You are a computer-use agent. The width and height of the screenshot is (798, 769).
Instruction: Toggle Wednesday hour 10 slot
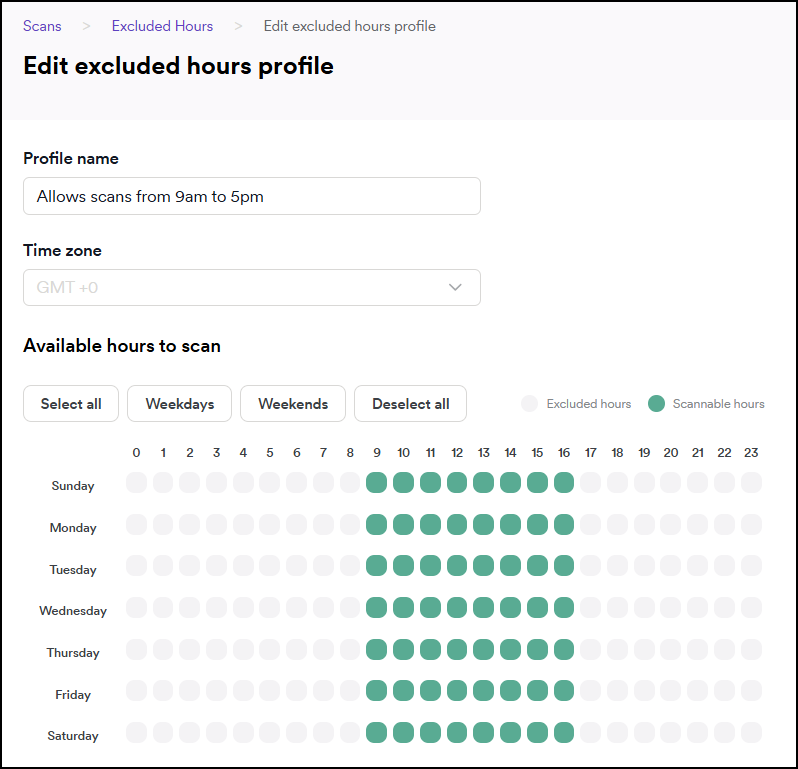(x=404, y=607)
